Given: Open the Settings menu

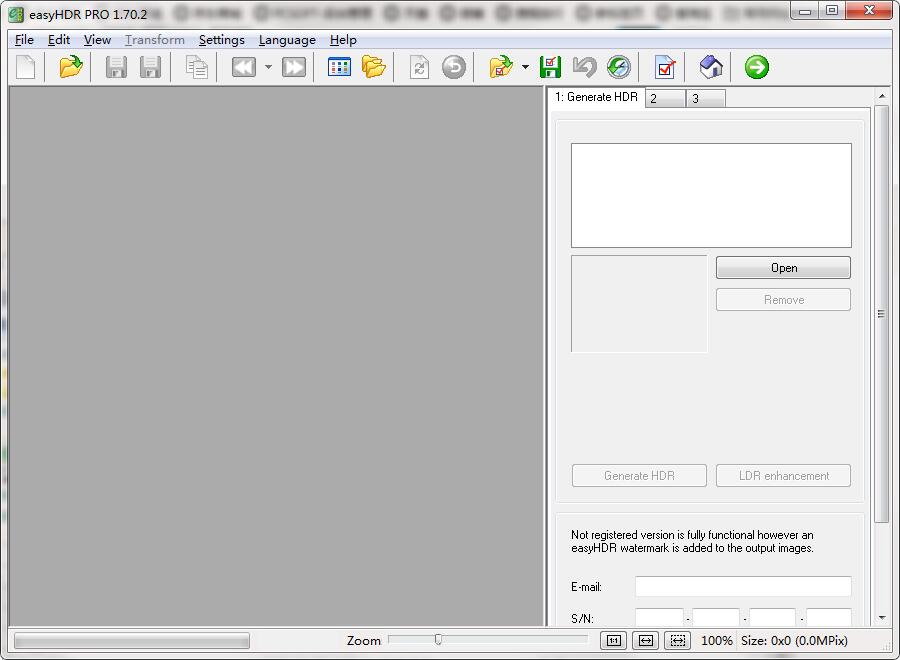Looking at the screenshot, I should [x=221, y=40].
